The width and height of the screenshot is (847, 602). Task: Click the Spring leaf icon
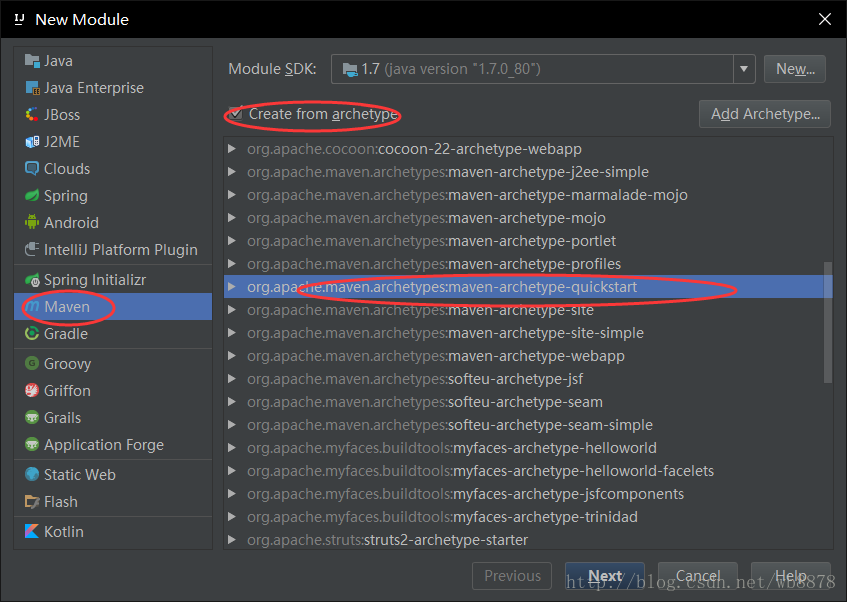[x=32, y=195]
